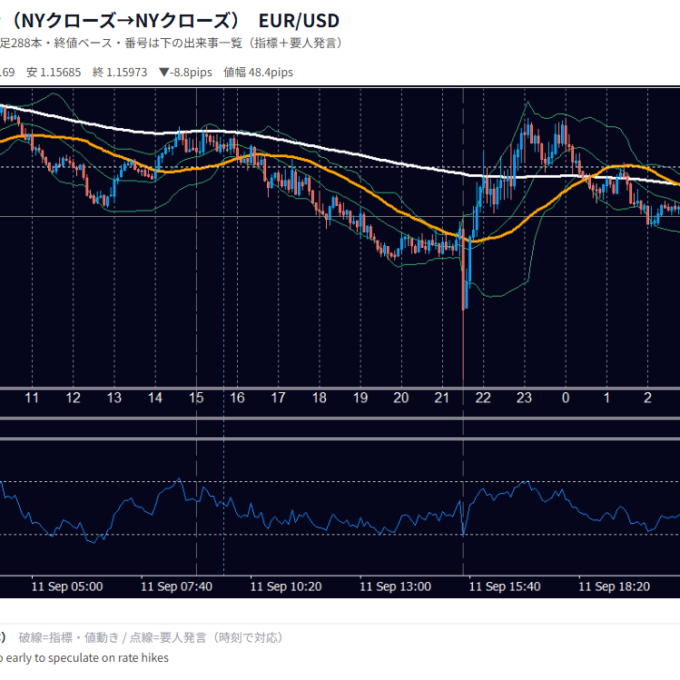Click hour label 16 on hour axis

(x=237, y=398)
